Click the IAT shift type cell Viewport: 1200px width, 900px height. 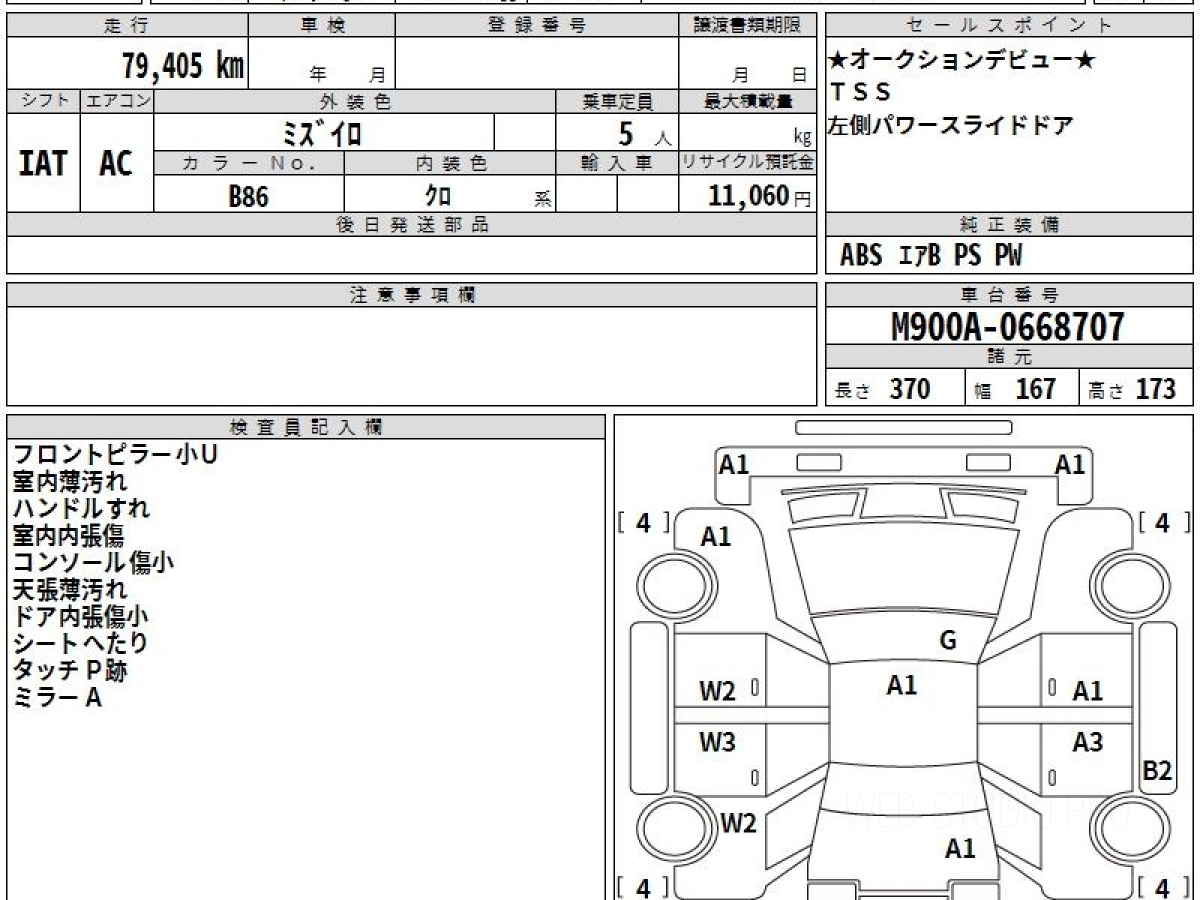pos(43,164)
